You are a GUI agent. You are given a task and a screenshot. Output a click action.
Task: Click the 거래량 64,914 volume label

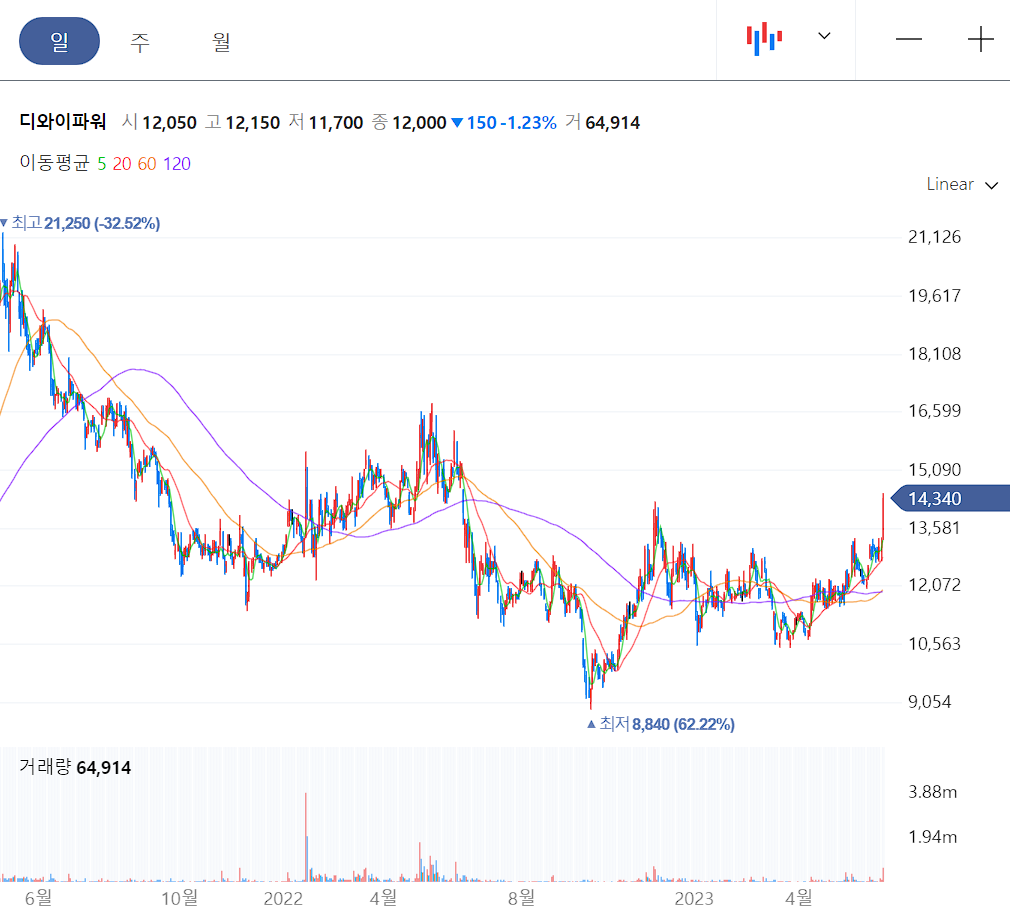pos(75,767)
